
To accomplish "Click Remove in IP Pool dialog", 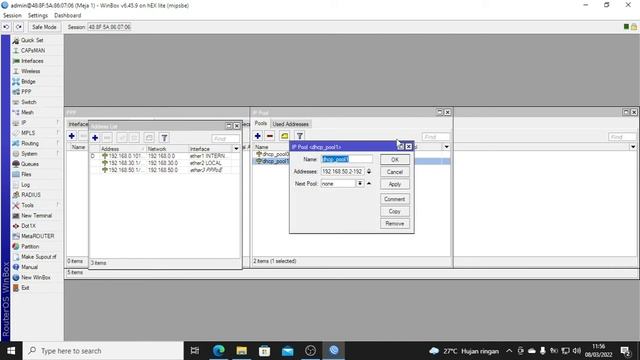I will [395, 224].
